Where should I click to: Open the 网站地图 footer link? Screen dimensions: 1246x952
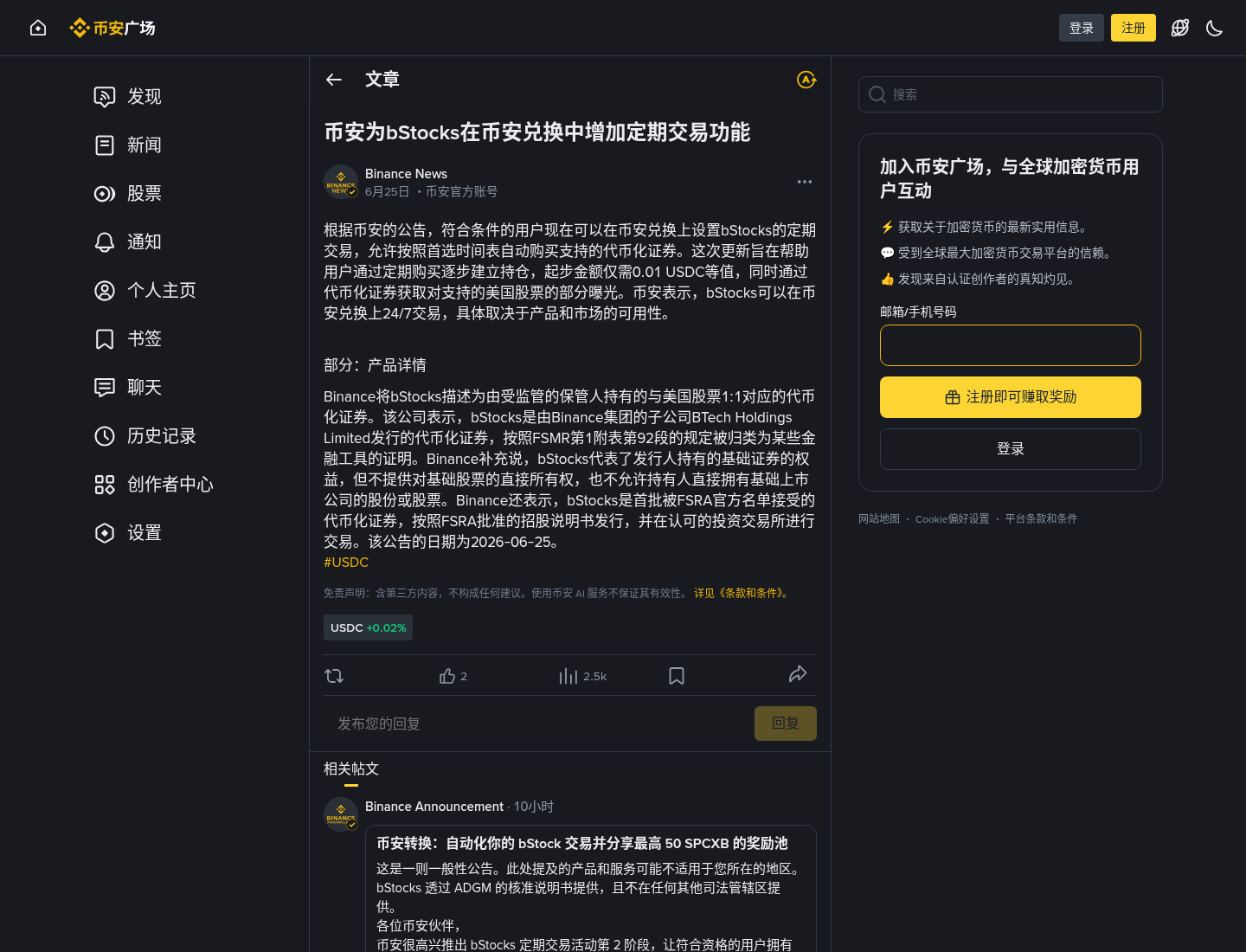(879, 519)
